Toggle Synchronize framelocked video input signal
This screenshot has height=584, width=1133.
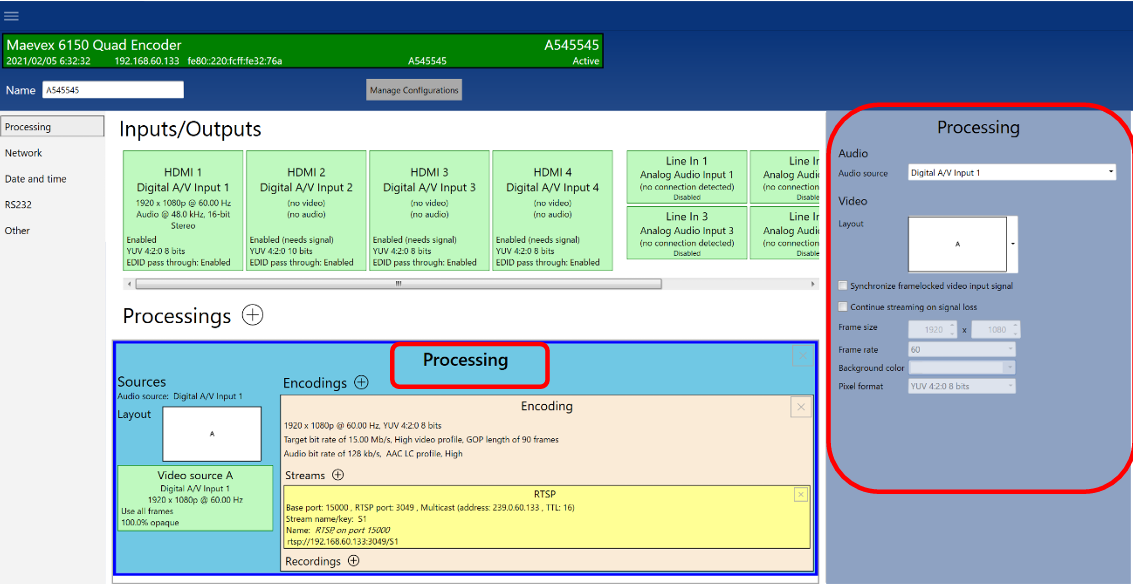[843, 285]
